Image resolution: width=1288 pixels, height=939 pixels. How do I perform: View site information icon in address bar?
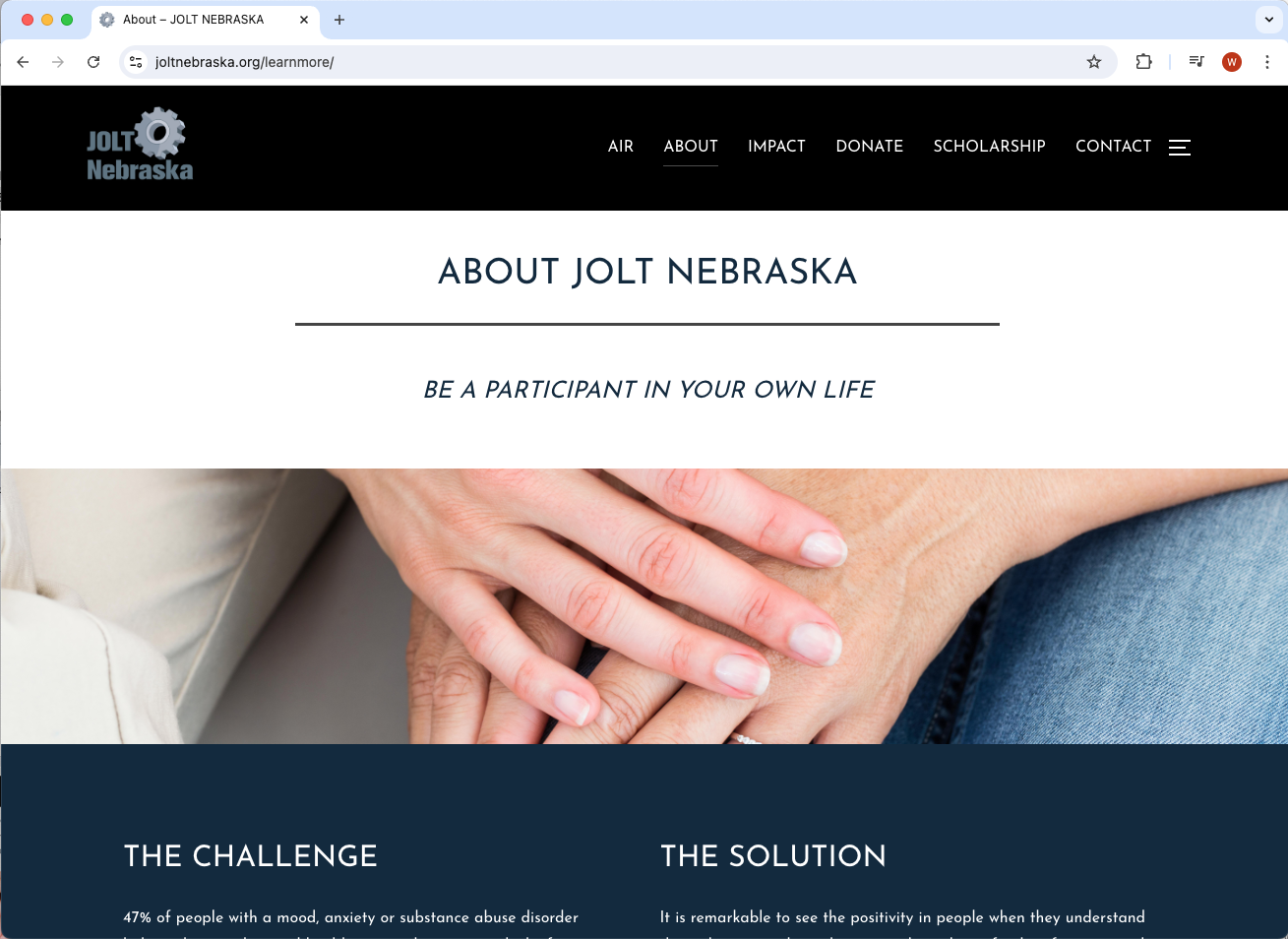tap(136, 62)
